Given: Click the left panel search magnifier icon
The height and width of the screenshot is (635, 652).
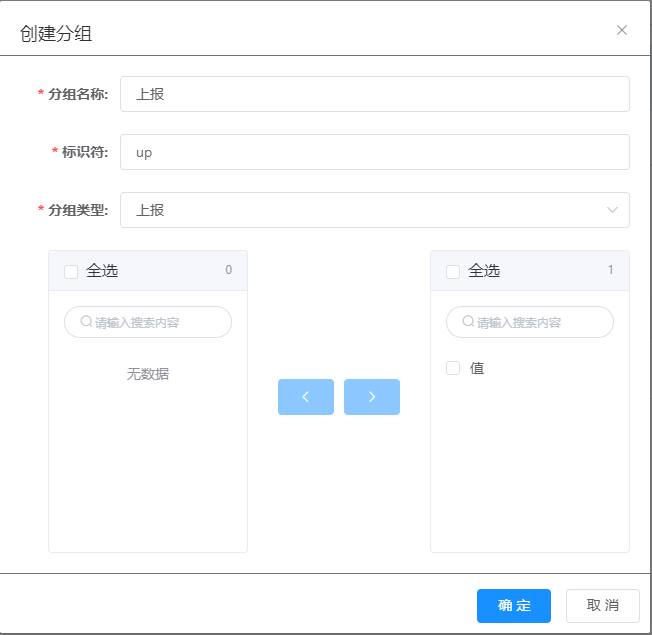Looking at the screenshot, I should [x=86, y=321].
